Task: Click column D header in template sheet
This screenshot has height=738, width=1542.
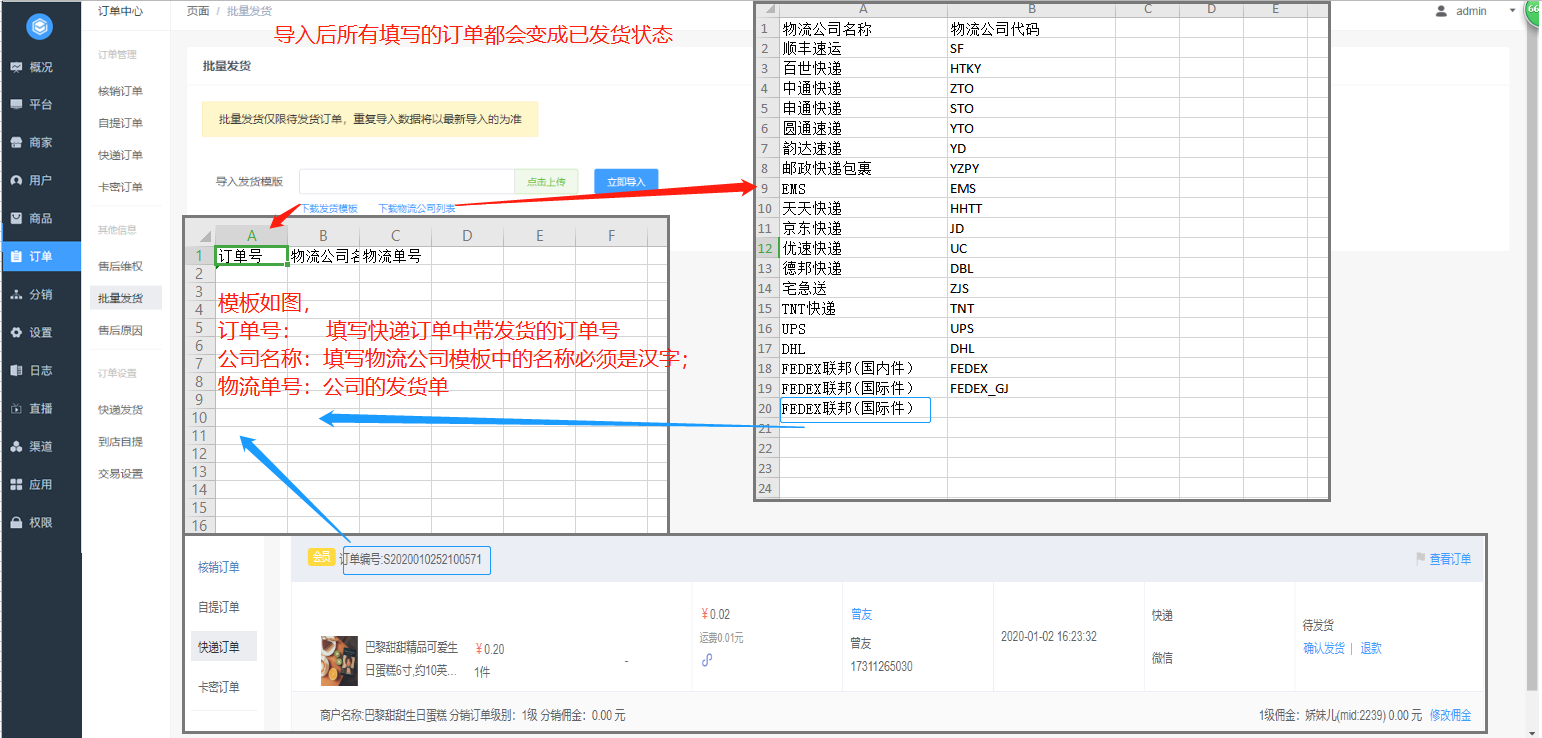Action: (x=468, y=236)
